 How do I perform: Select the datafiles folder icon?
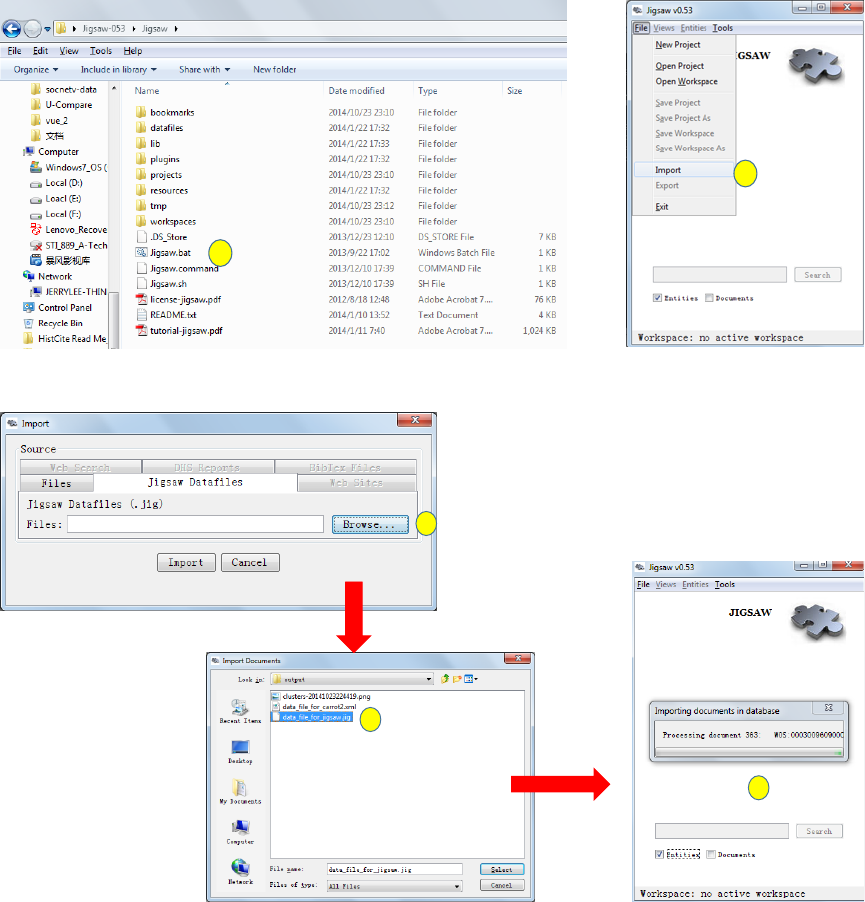[x=141, y=128]
